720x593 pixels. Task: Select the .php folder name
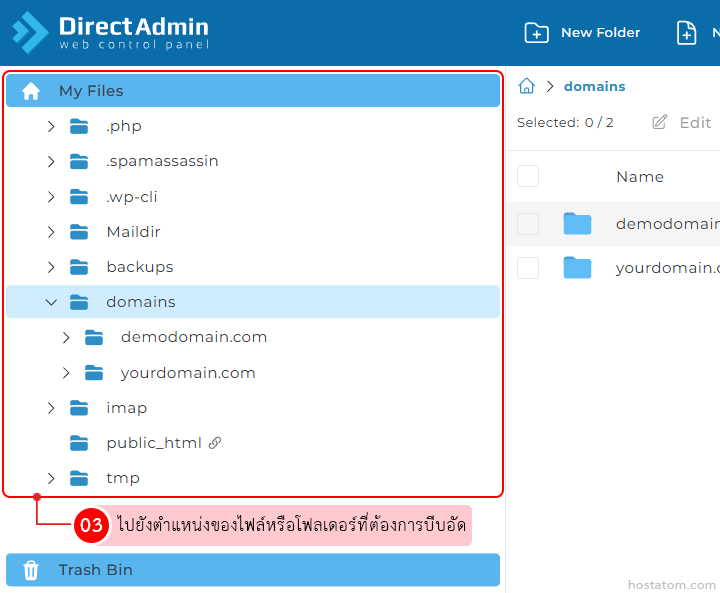tap(124, 126)
